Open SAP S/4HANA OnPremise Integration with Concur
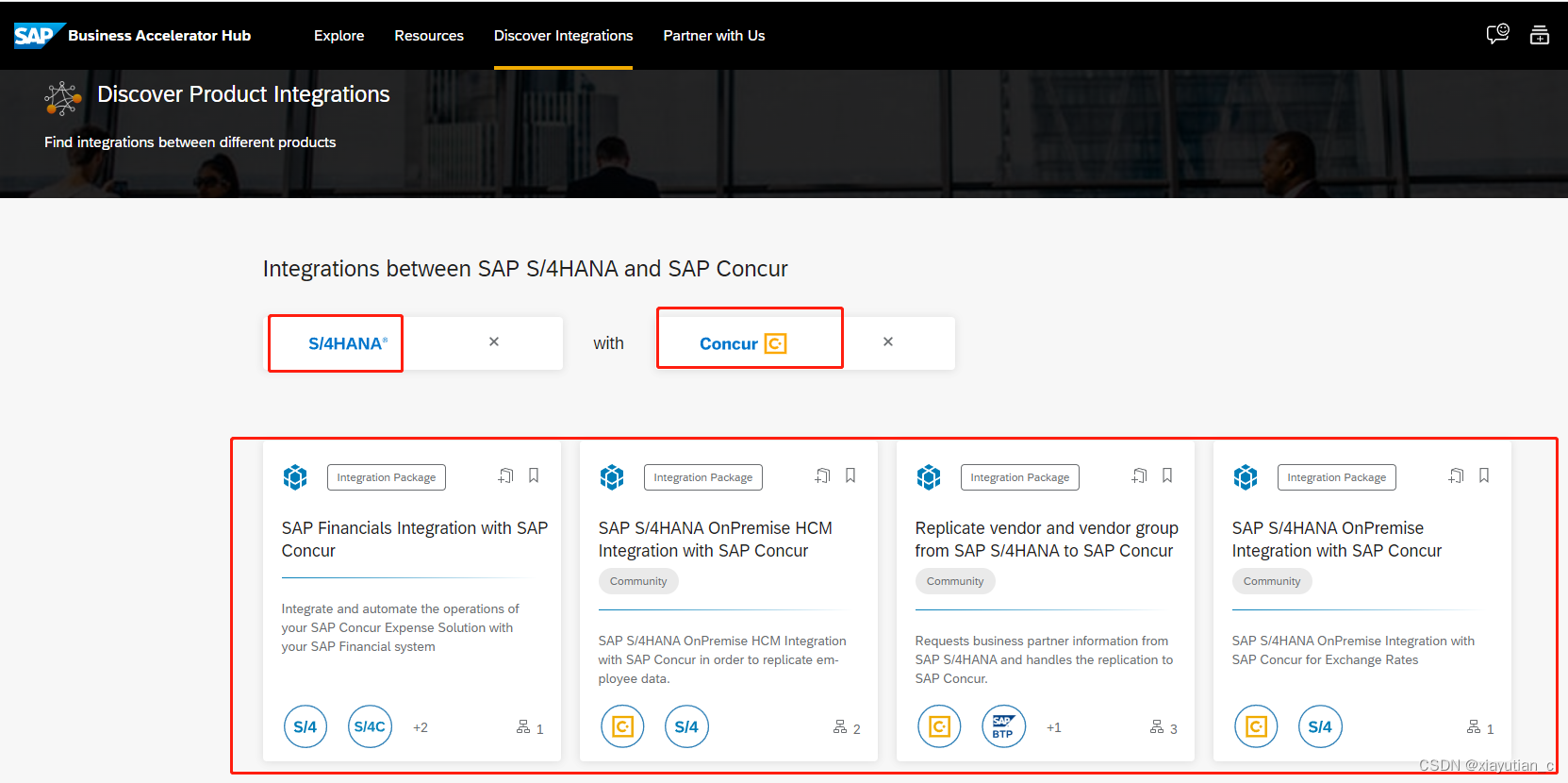Screen dimensions: 1568x783 pos(1337,540)
